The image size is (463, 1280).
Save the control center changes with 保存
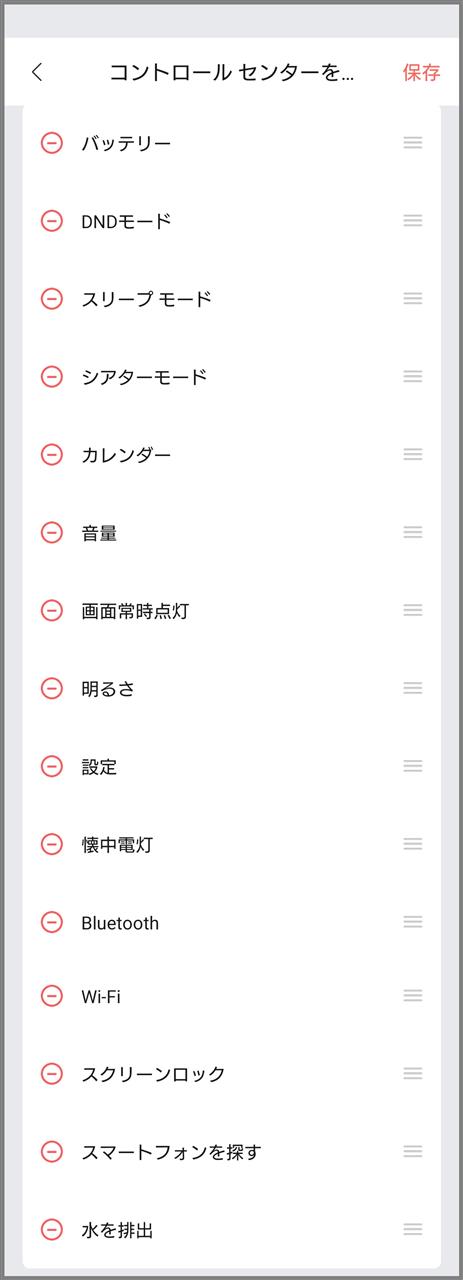[421, 72]
